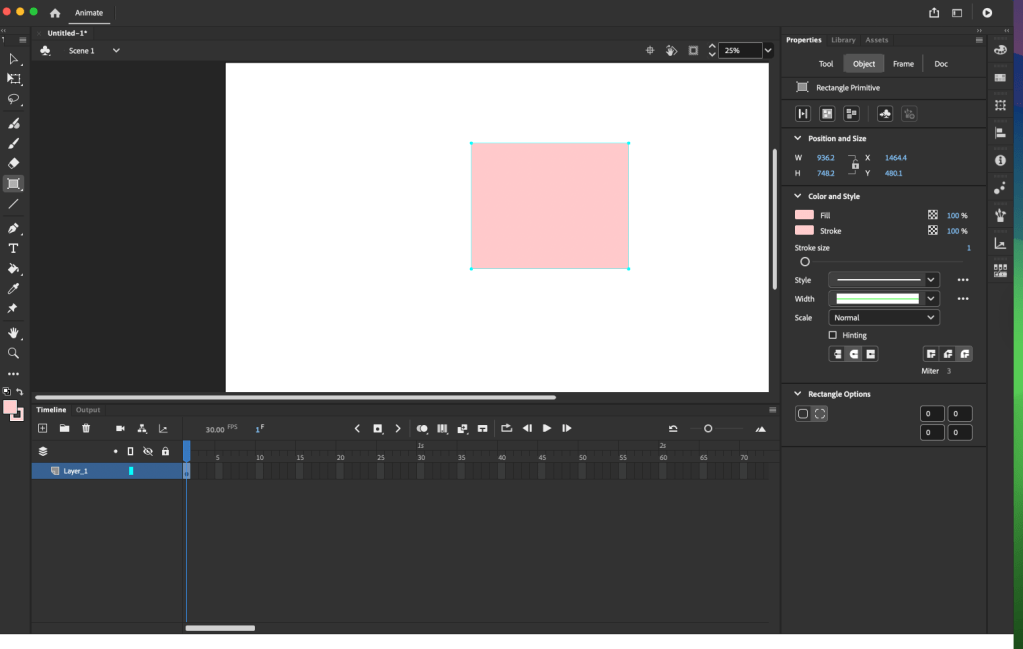Click the Zoom magnifier tool
Viewport: 1023px width, 649px height.
tap(14, 353)
